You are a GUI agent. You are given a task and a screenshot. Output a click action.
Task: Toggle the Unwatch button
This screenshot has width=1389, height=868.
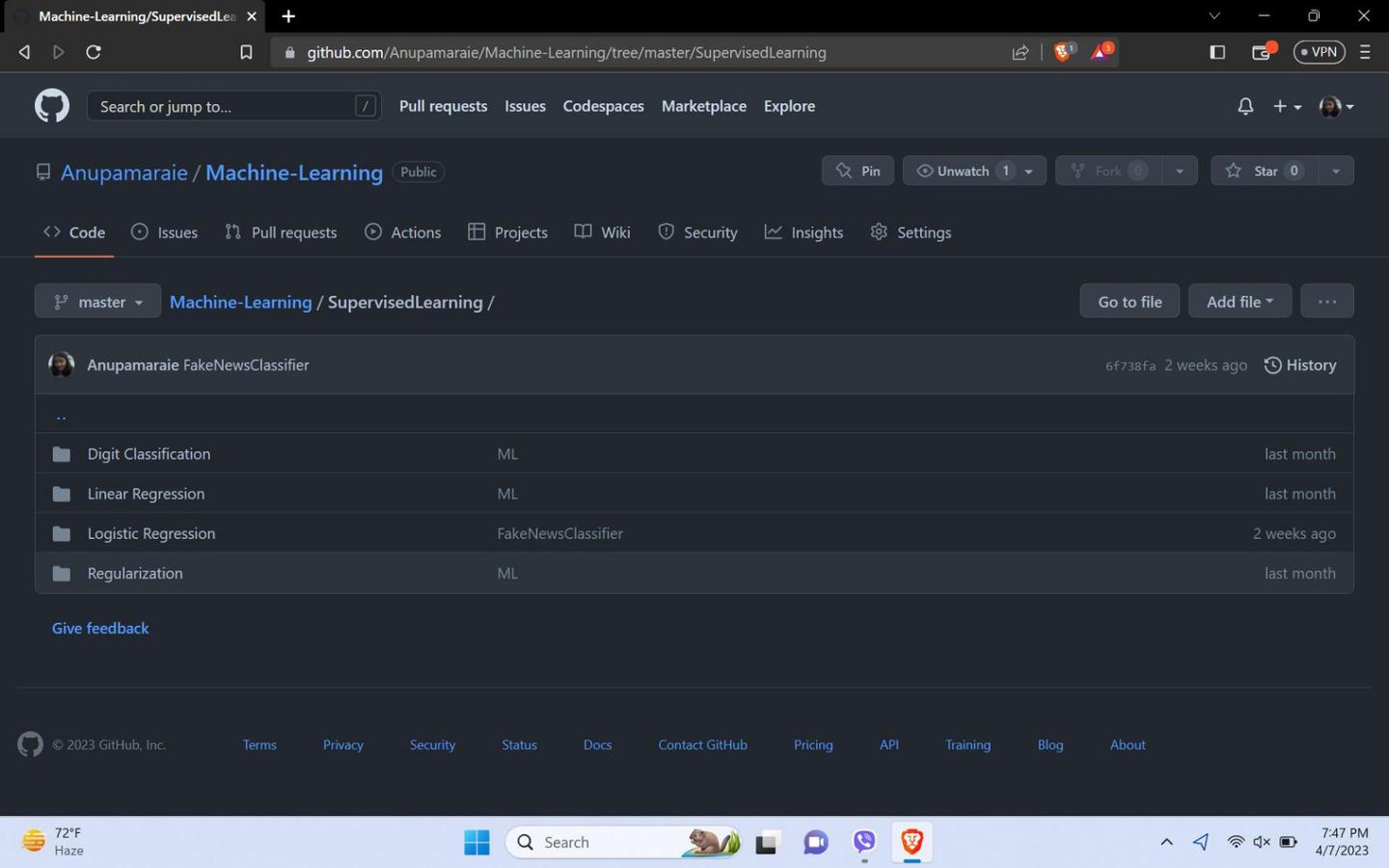pos(964,171)
